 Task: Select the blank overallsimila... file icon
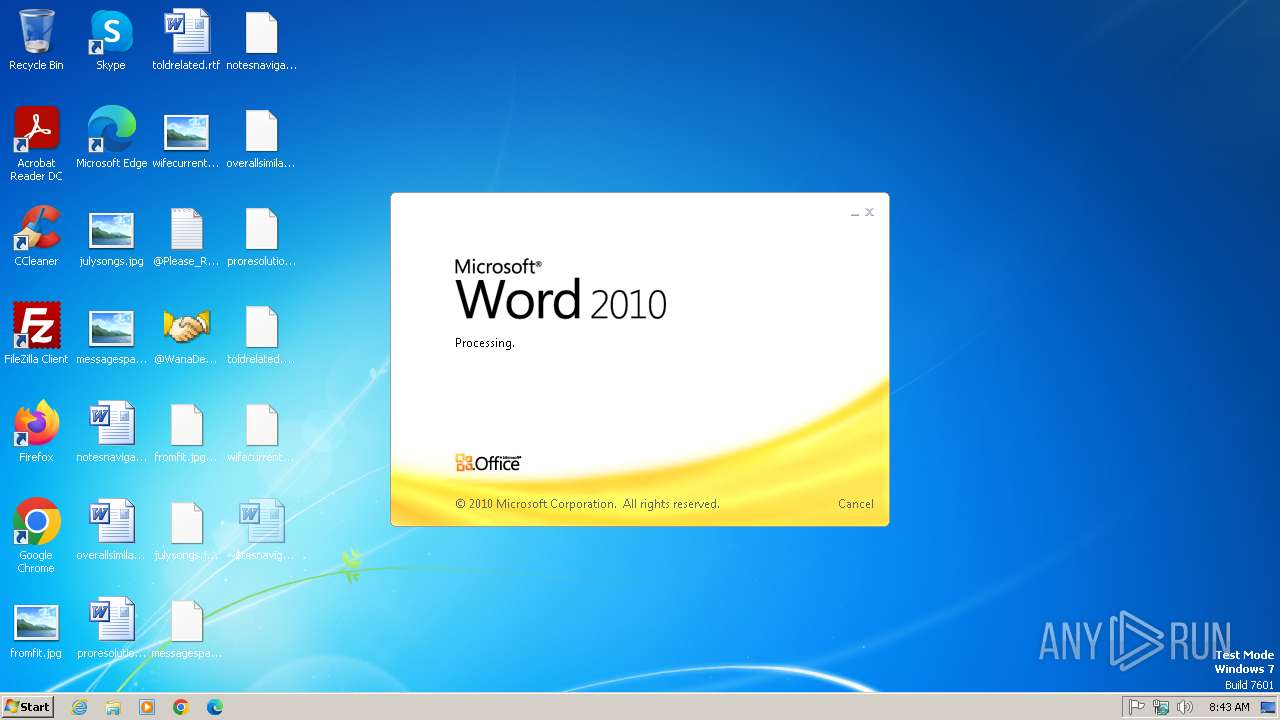coord(261,138)
